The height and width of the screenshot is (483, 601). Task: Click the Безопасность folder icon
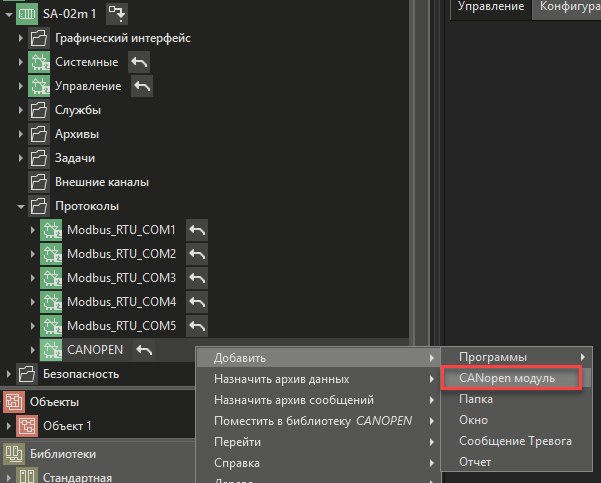[x=27, y=374]
